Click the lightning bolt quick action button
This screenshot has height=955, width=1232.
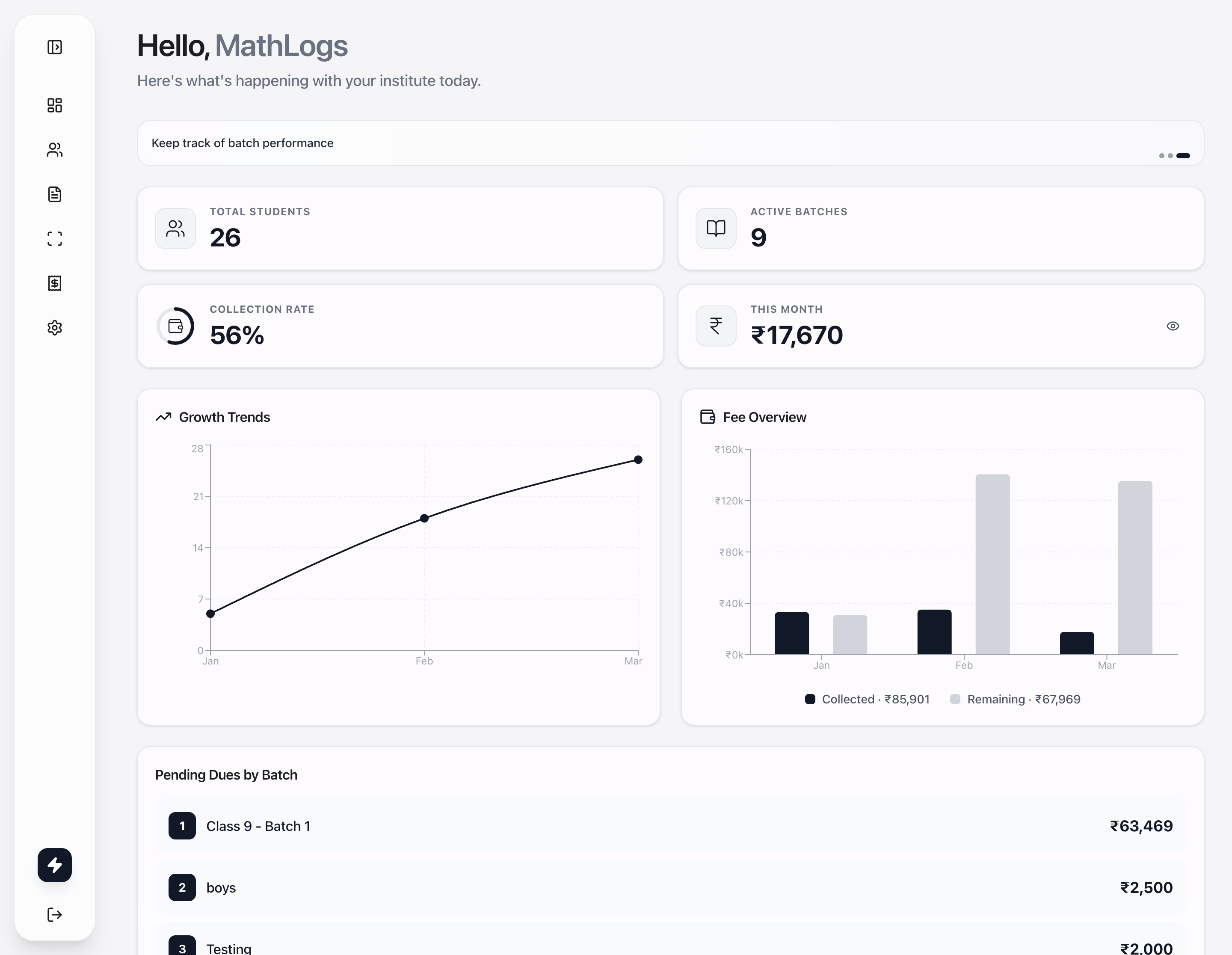tap(55, 865)
